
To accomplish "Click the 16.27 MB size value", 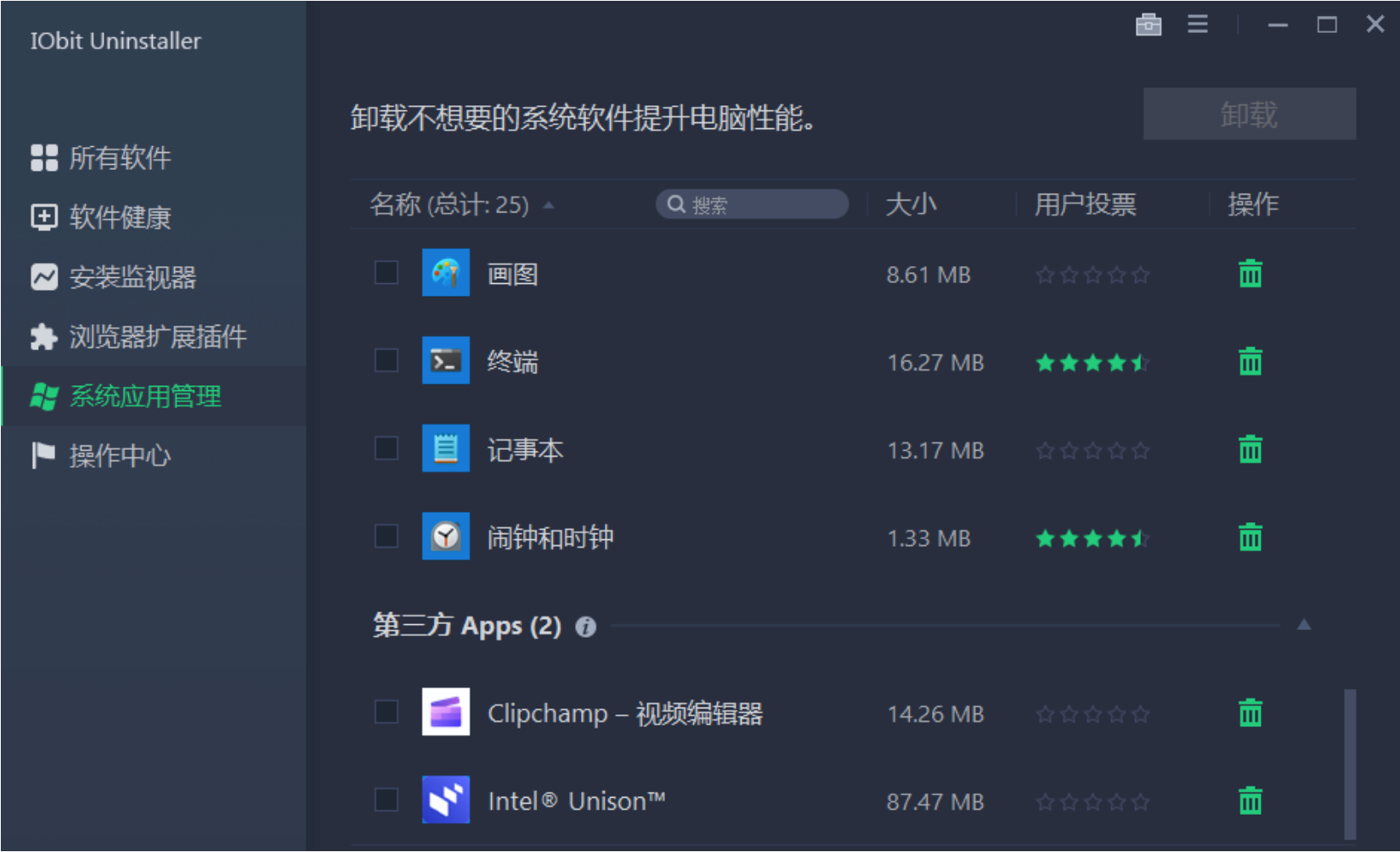I will click(x=936, y=362).
